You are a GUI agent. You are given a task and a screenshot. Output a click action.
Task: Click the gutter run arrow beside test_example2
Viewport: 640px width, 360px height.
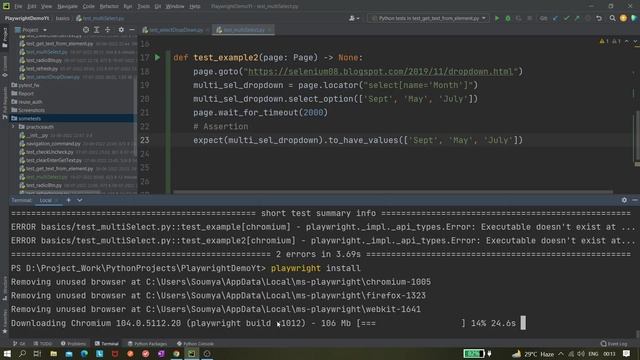pos(158,58)
